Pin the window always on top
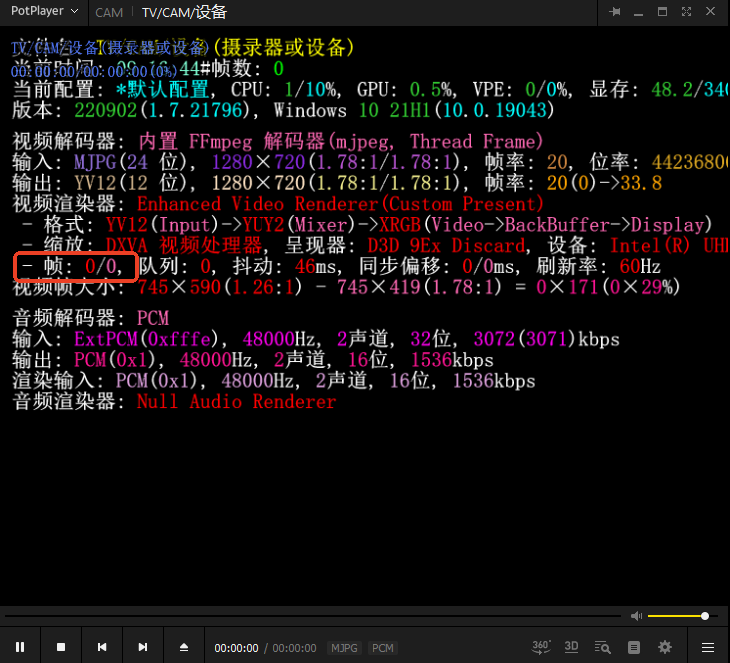The image size is (730, 663). (x=614, y=12)
